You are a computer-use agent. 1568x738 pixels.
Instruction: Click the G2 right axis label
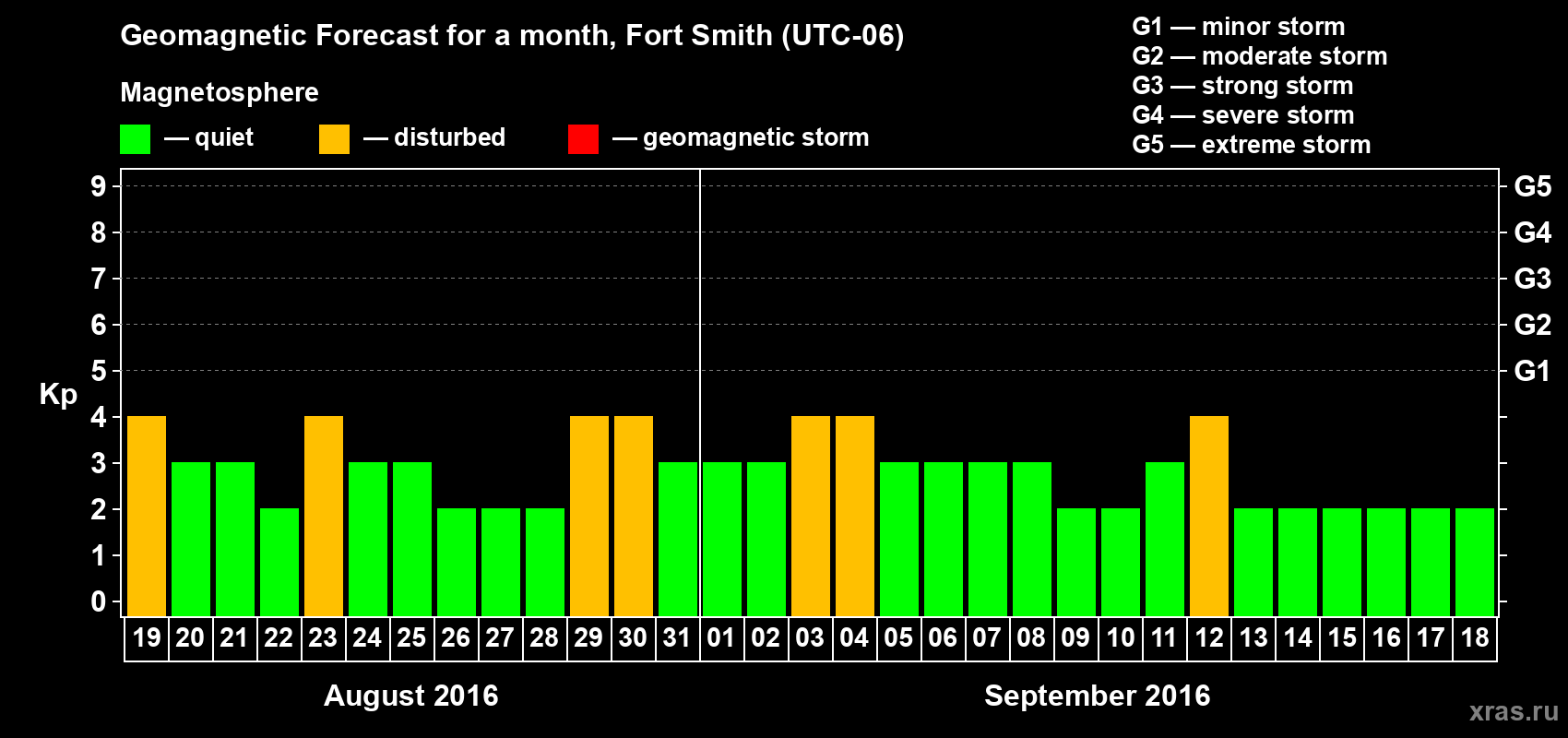point(1533,325)
